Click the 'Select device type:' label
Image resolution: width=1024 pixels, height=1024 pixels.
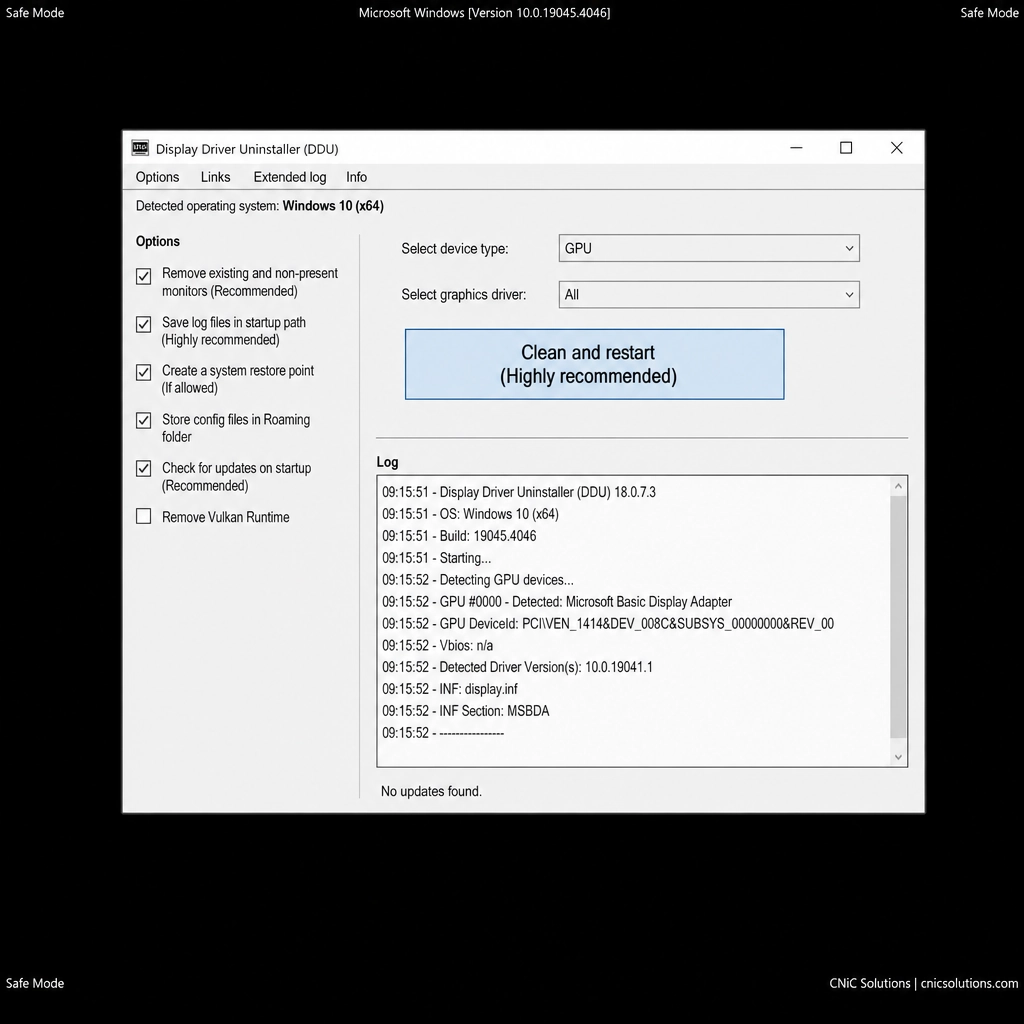point(455,248)
